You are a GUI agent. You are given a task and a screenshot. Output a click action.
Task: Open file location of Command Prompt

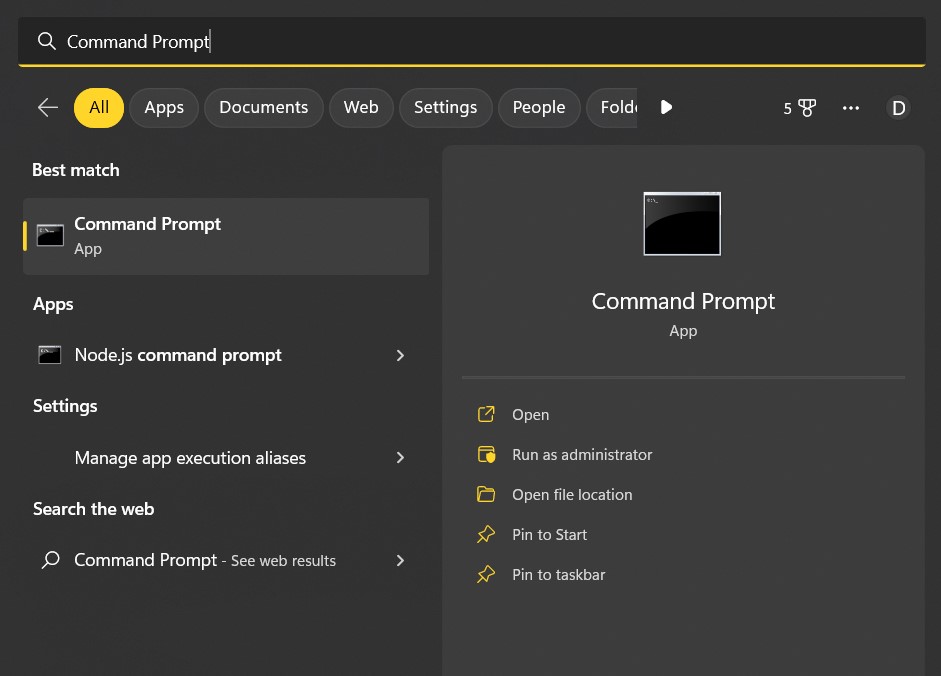(571, 494)
